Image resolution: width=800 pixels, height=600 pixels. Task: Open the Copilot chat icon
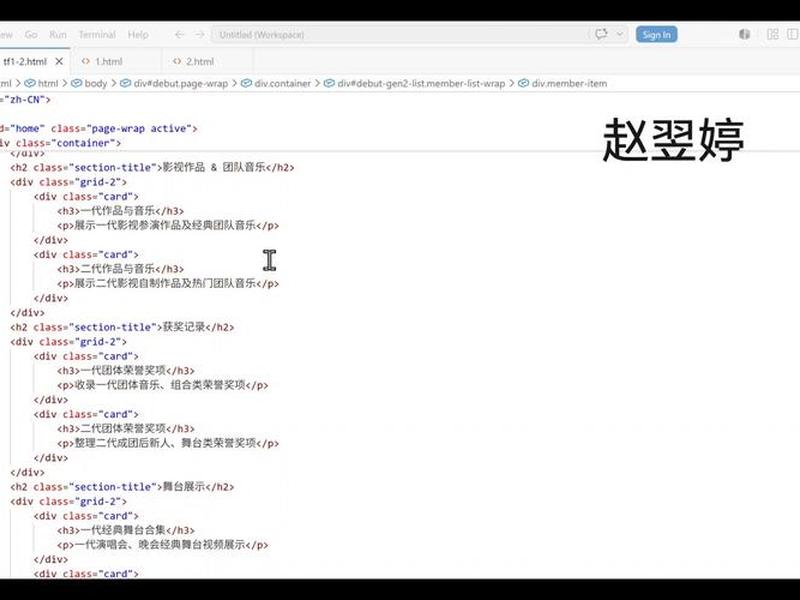tap(601, 34)
